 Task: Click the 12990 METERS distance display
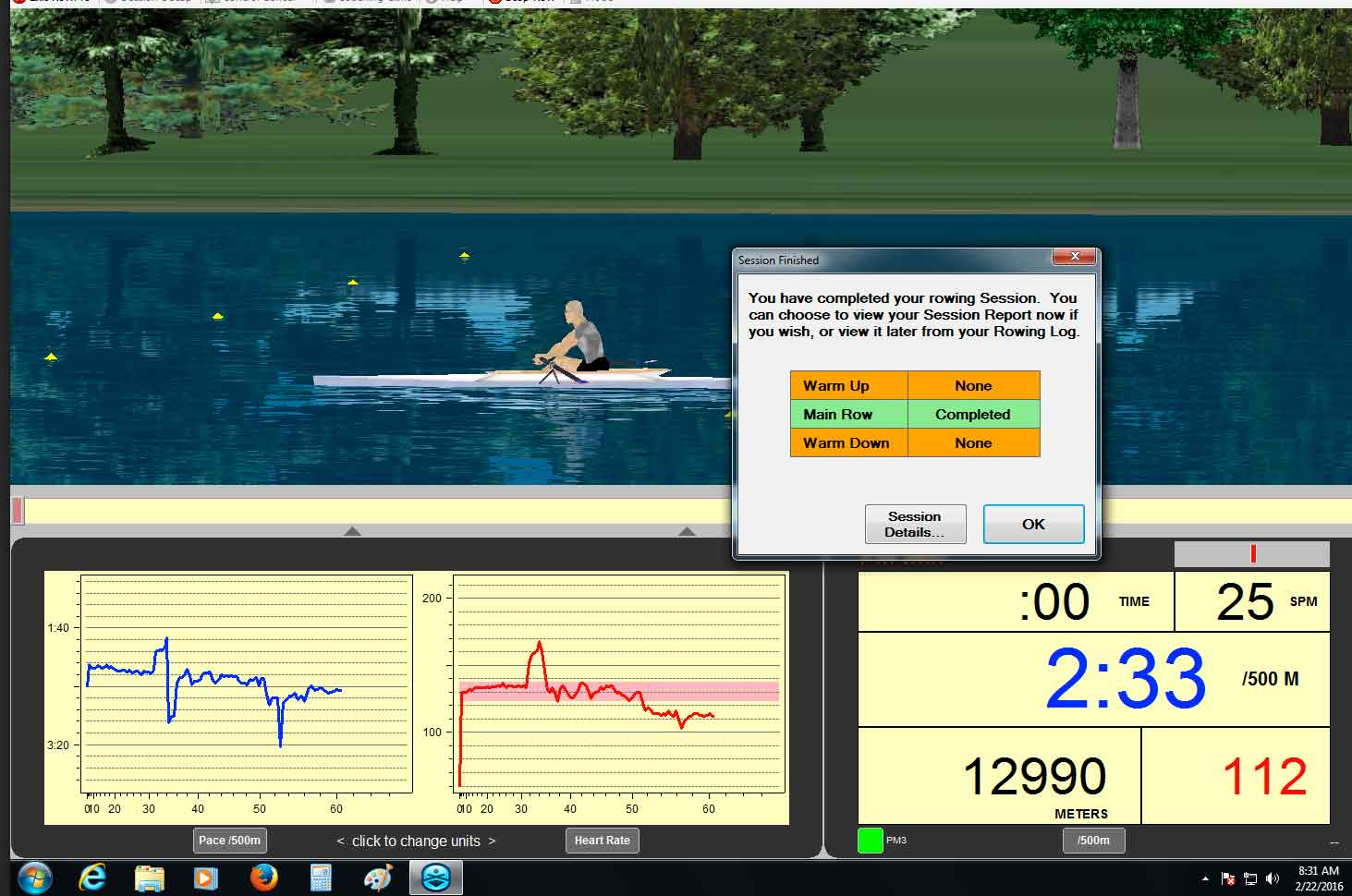[x=1000, y=776]
